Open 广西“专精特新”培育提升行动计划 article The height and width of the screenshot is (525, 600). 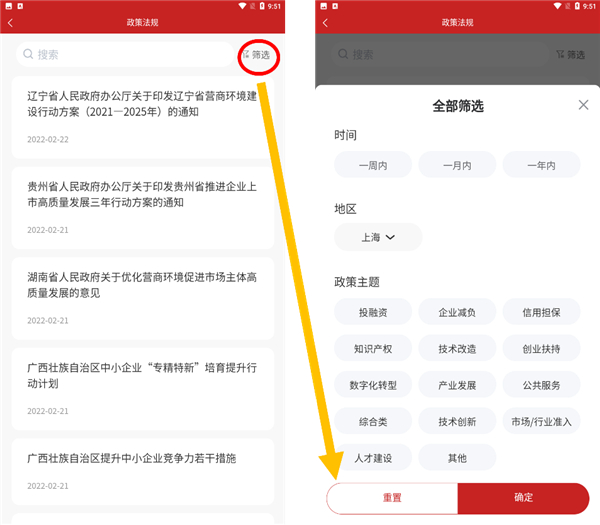tap(142, 389)
